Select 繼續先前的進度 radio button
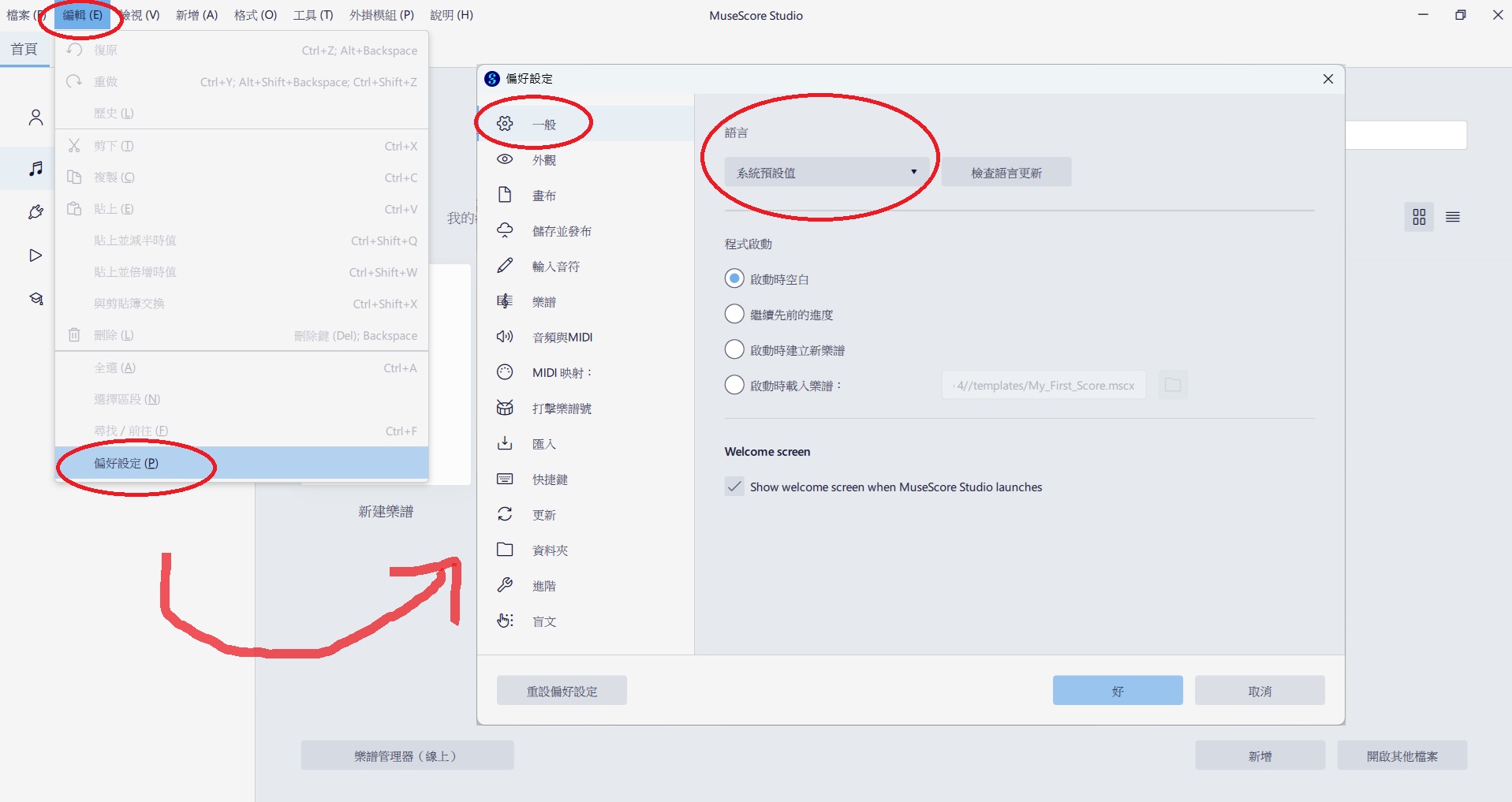This screenshot has width=1512, height=802. pos(734,314)
